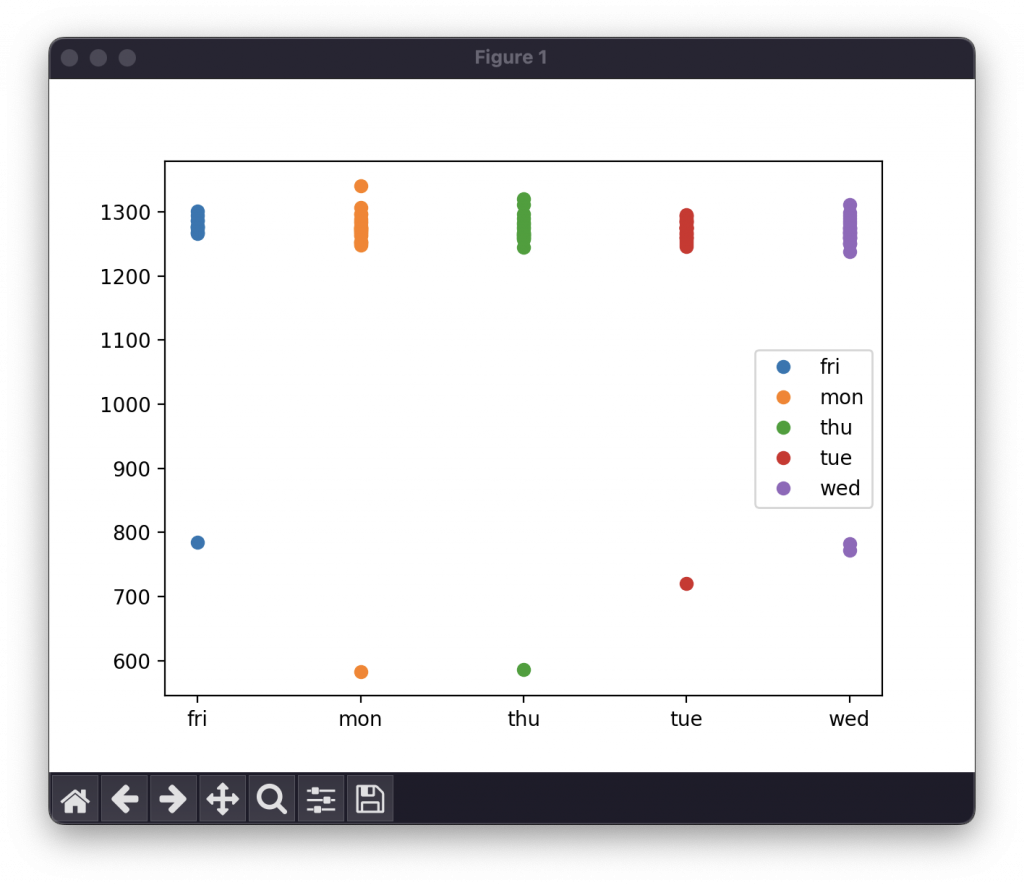1024x885 pixels.
Task: Click the 'tue' legend label
Action: click(836, 458)
